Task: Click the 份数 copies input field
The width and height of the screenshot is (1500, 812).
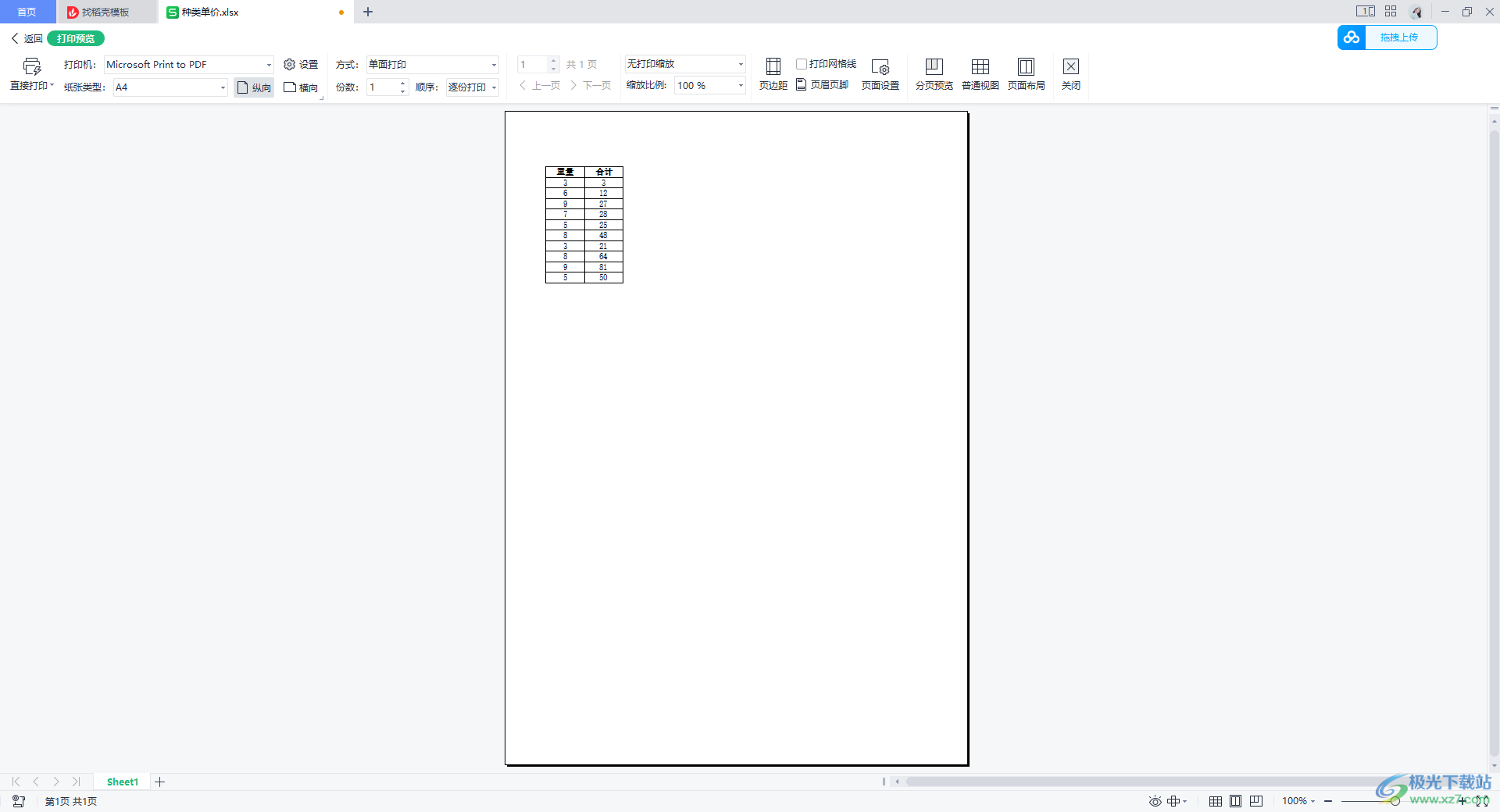Action: (383, 87)
